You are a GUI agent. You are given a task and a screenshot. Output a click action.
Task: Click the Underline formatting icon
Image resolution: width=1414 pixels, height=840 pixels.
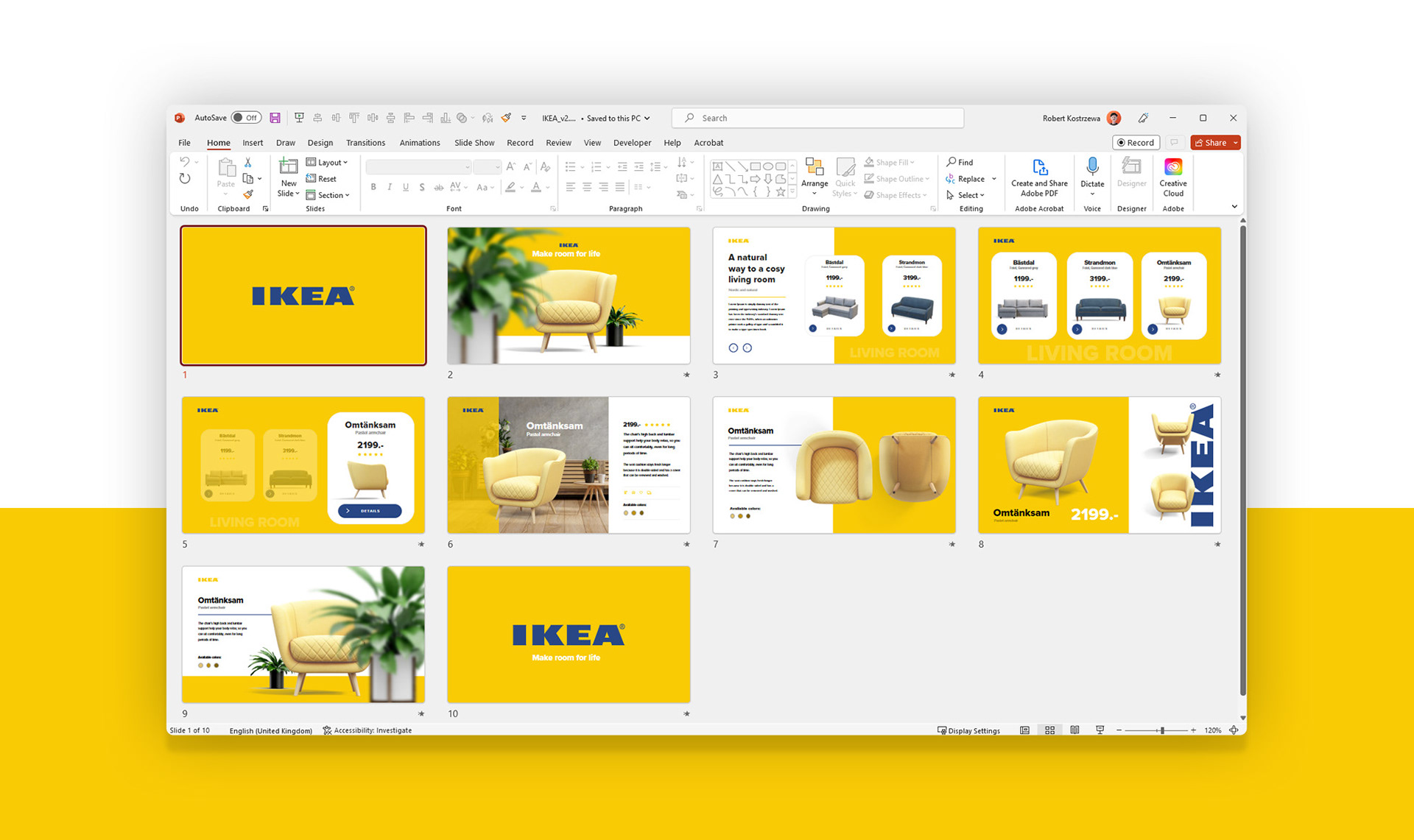(x=406, y=187)
